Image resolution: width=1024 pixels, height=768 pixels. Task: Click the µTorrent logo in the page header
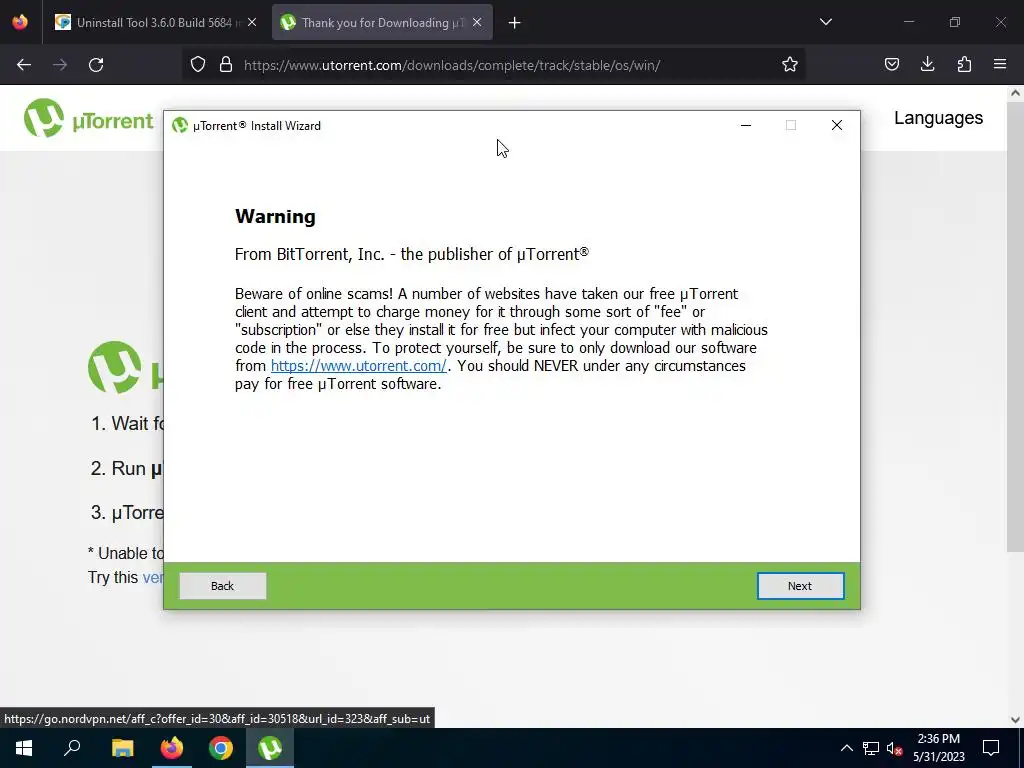point(88,118)
